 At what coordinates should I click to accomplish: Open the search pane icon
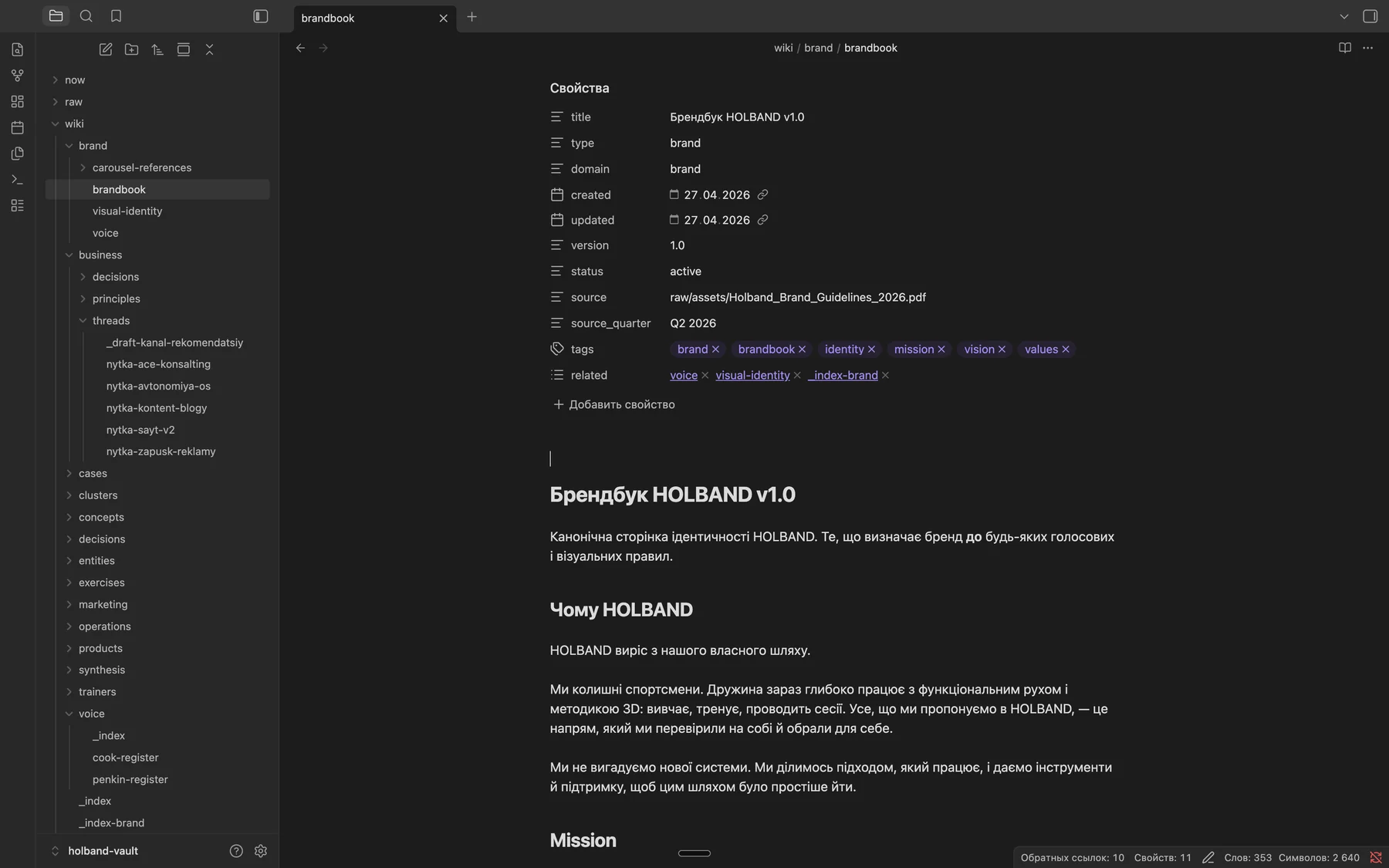pyautogui.click(x=86, y=16)
